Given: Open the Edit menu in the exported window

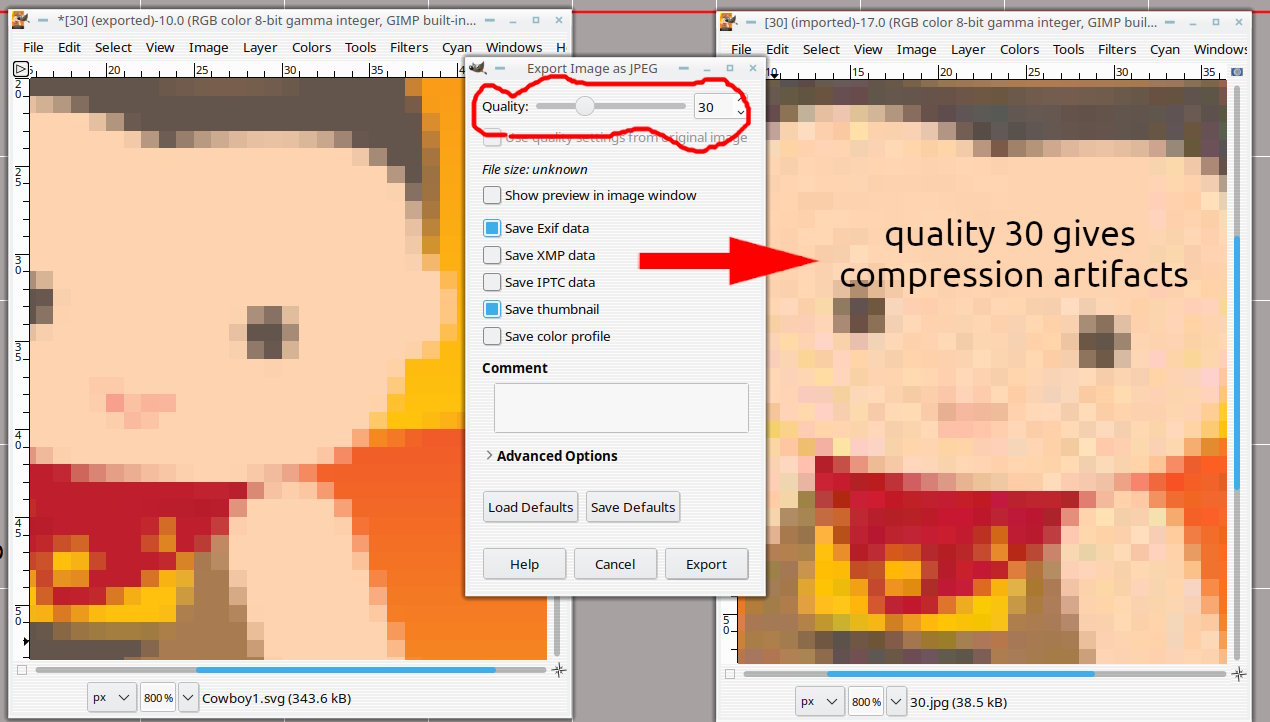Looking at the screenshot, I should pos(69,47).
